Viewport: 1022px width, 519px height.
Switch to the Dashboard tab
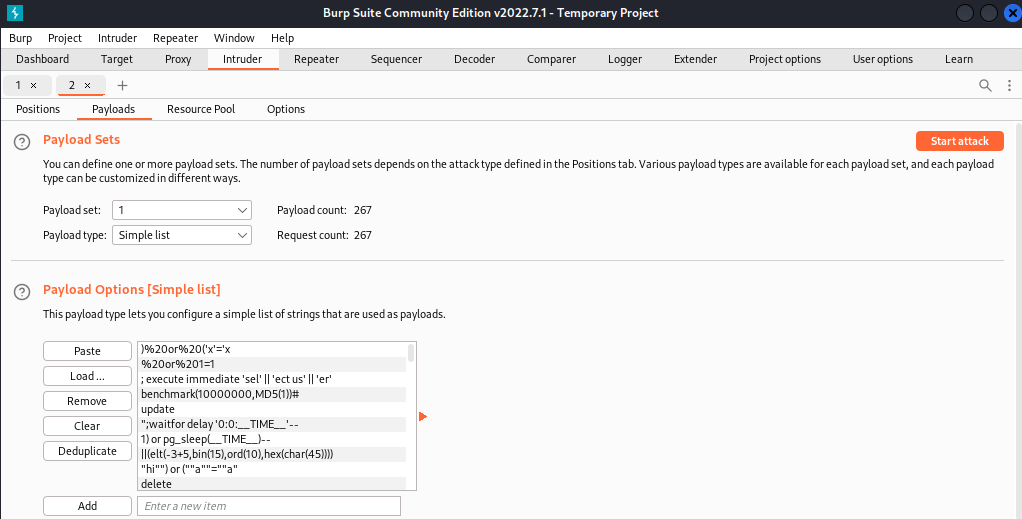coord(42,59)
